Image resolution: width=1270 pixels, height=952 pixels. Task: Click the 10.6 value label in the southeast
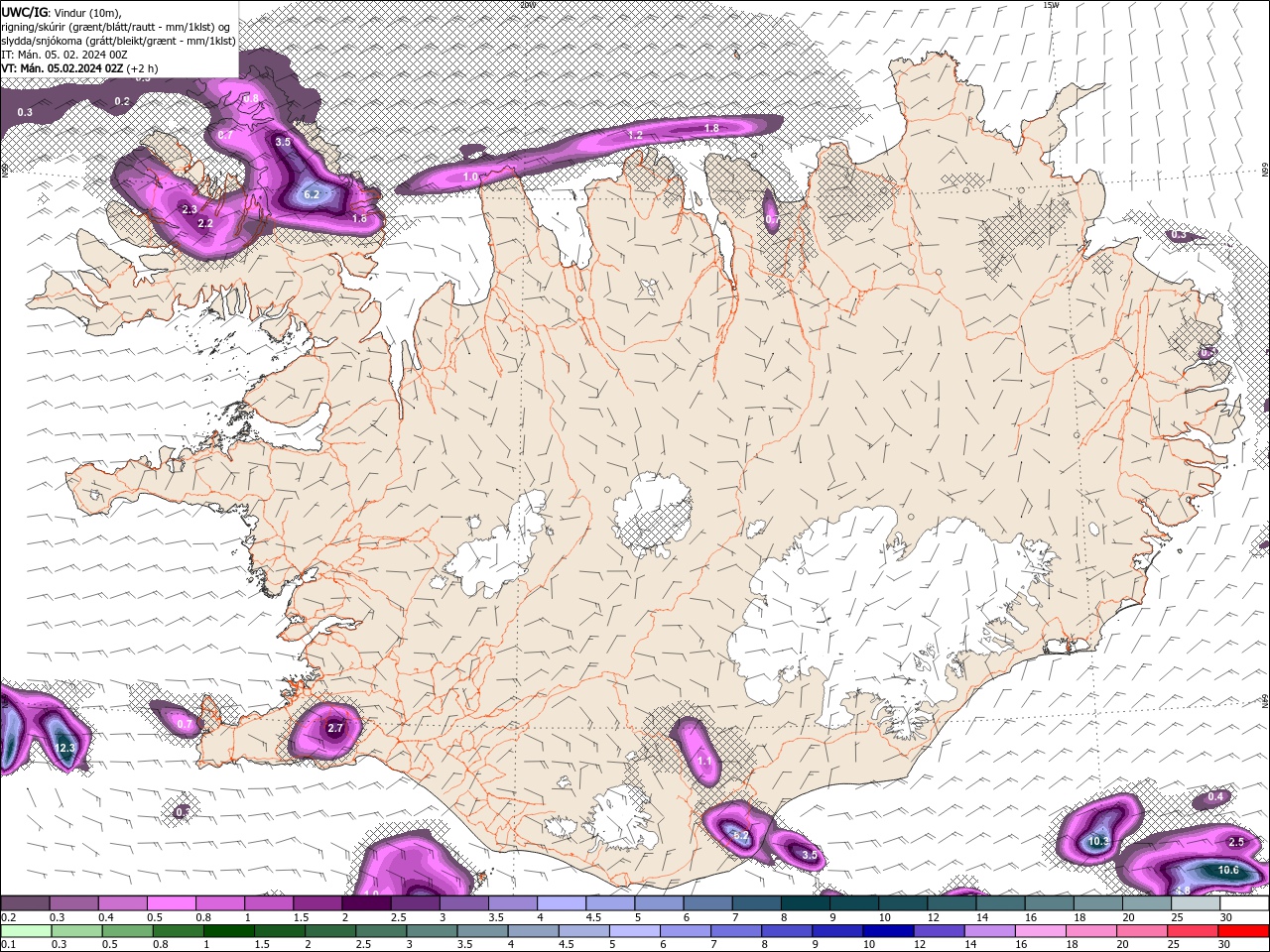(1228, 870)
